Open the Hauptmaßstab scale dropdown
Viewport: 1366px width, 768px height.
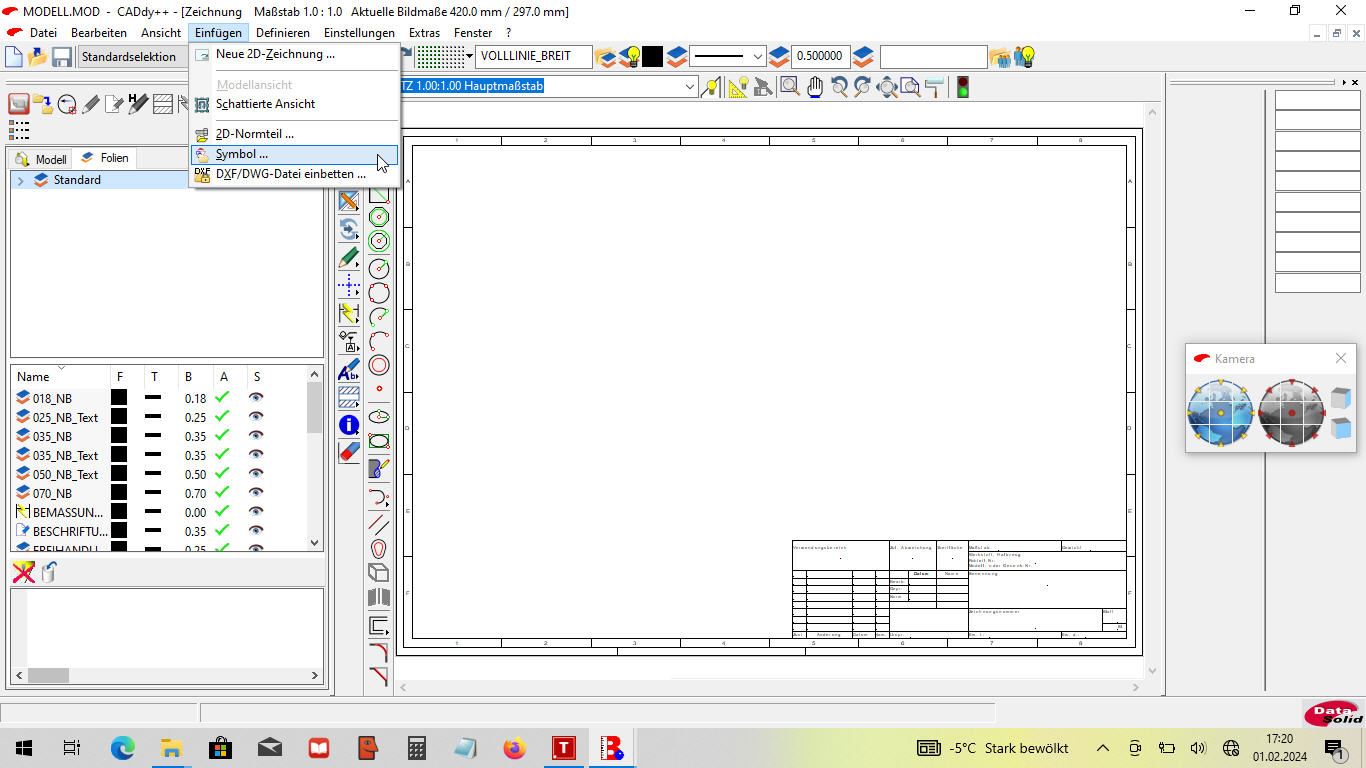[689, 86]
